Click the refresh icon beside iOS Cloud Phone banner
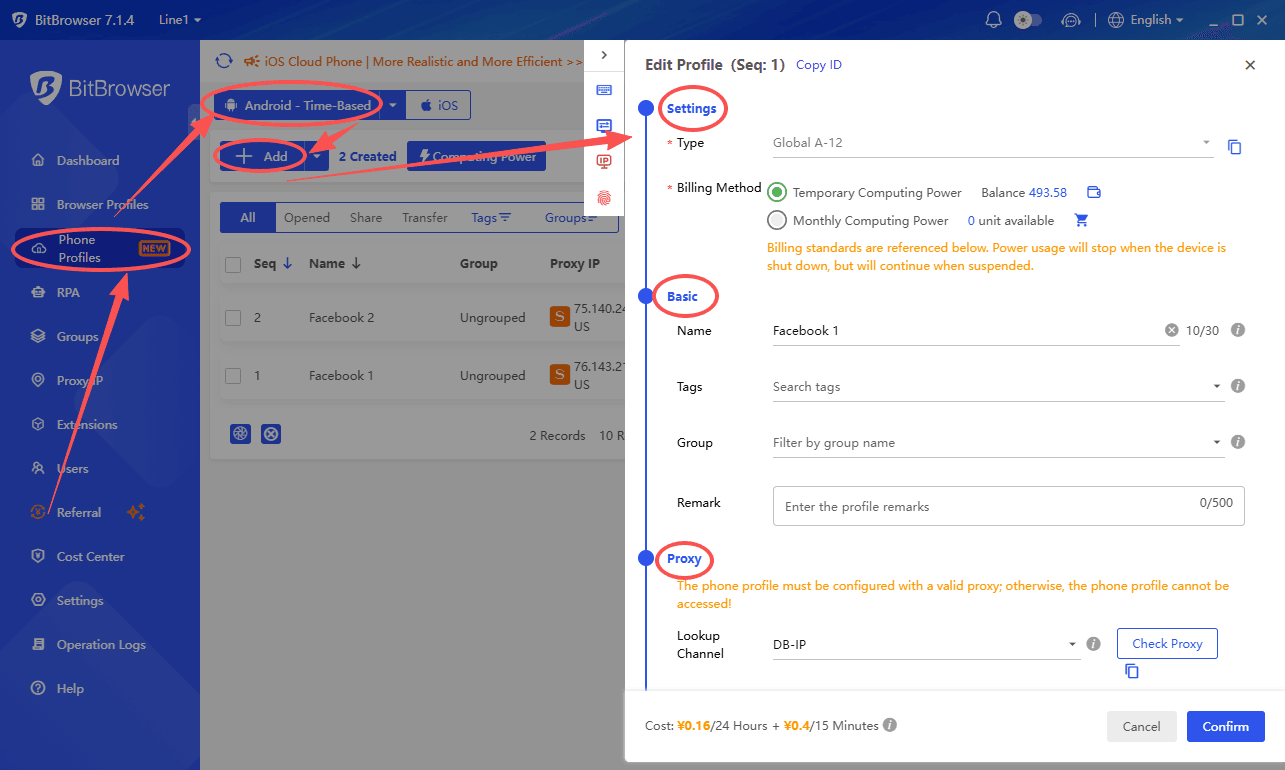Viewport: 1285px width, 770px height. coord(224,61)
